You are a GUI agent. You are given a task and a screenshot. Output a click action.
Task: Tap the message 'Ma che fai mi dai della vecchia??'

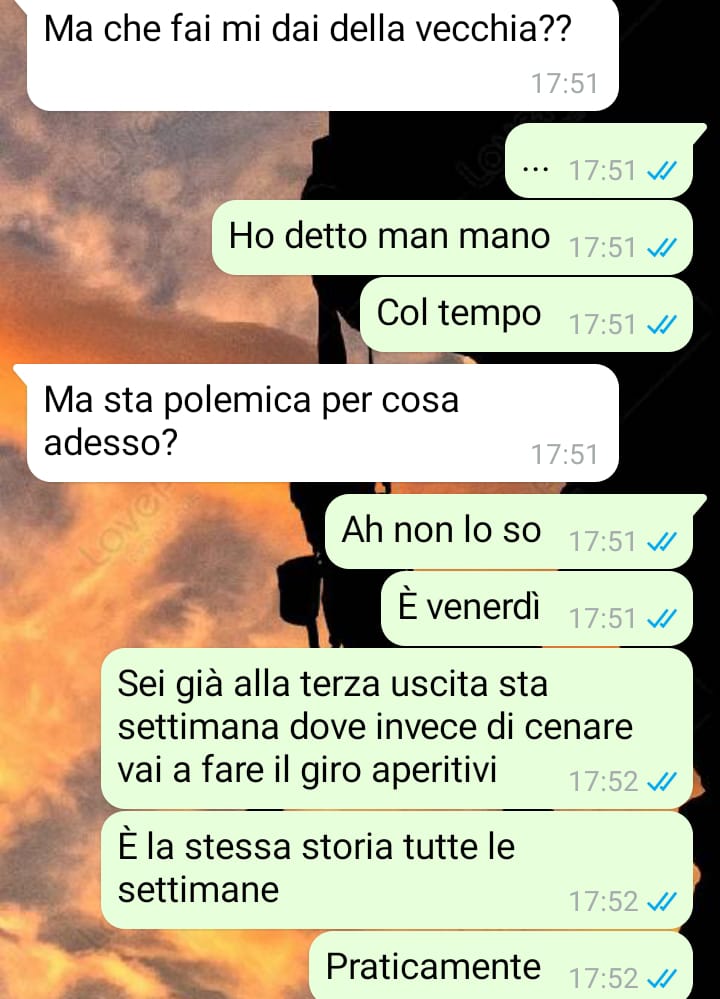[x=322, y=54]
